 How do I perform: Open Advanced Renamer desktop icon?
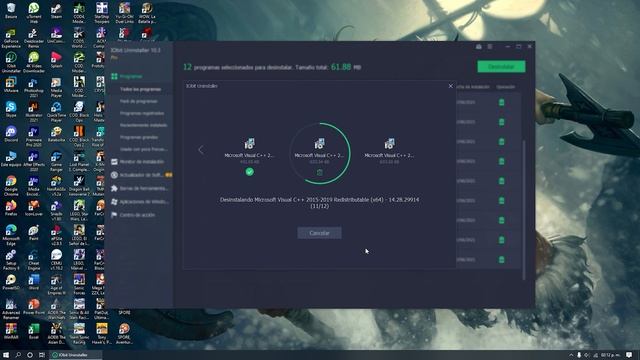pos(11,309)
